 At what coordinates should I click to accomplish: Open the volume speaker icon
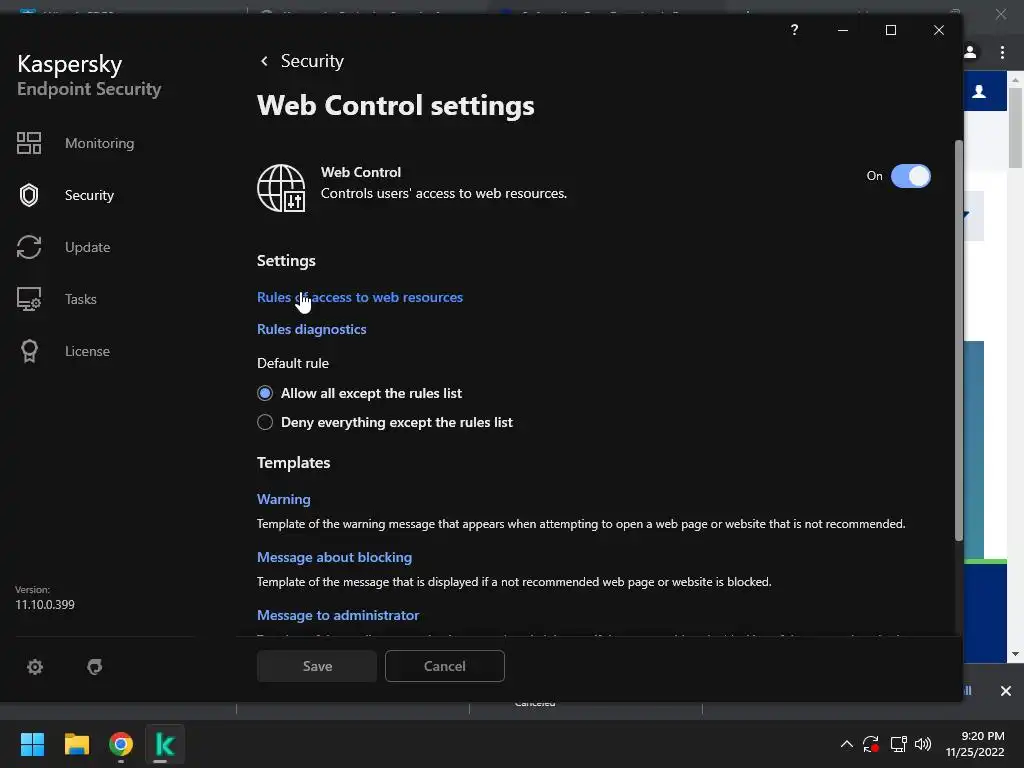click(923, 744)
